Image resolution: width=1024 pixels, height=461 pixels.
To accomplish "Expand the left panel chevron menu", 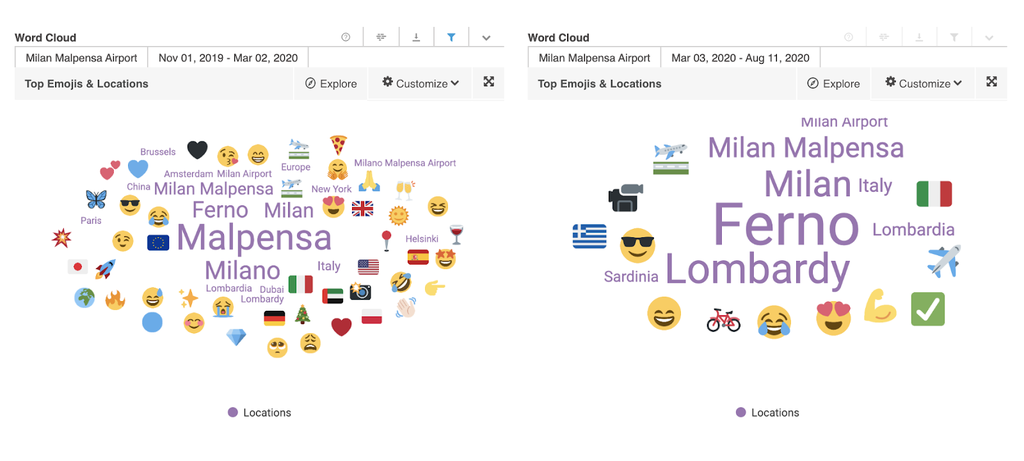I will pos(486,38).
